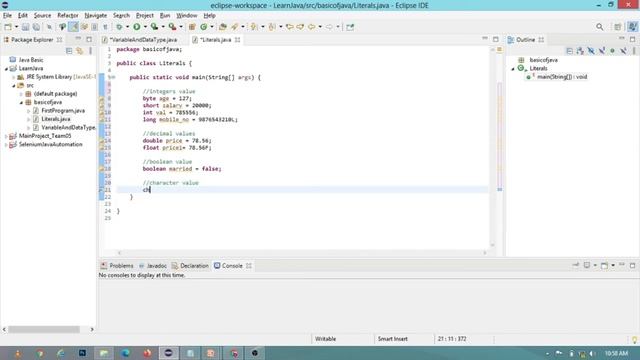
Task: Open the Navigate menu
Action: pos(96,16)
